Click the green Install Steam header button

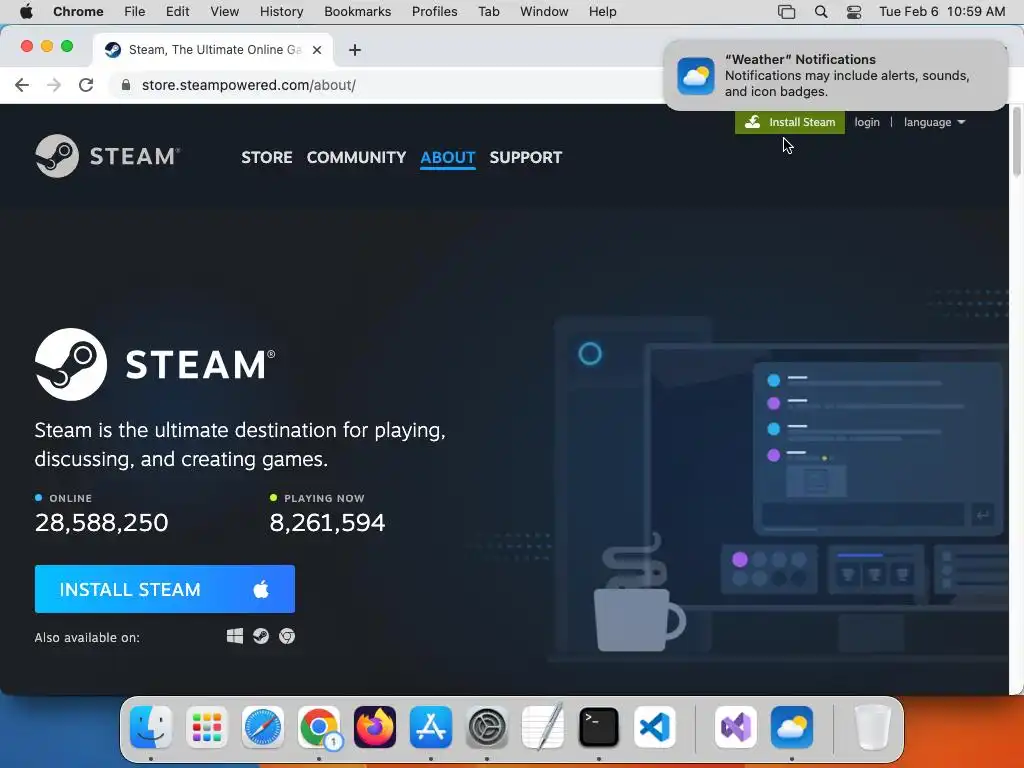[x=790, y=122]
